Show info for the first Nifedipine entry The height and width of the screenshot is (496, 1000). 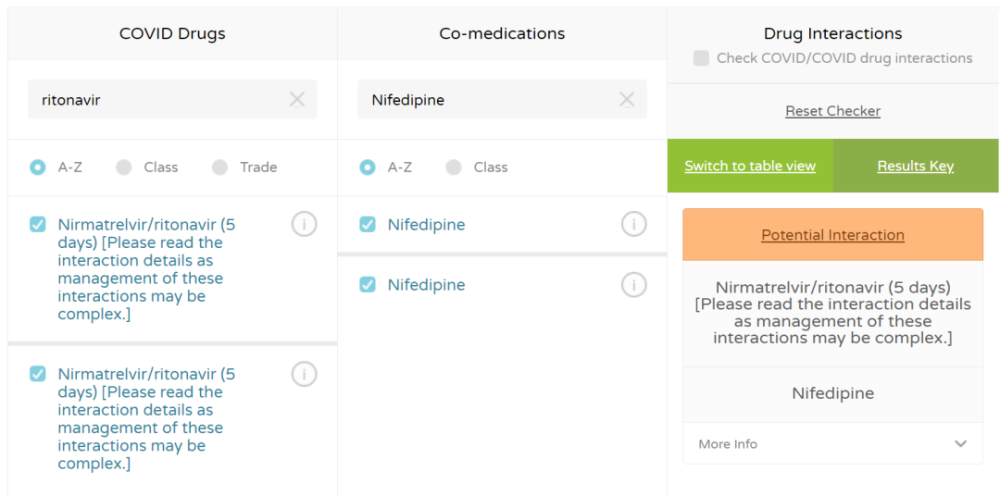pyautogui.click(x=634, y=224)
